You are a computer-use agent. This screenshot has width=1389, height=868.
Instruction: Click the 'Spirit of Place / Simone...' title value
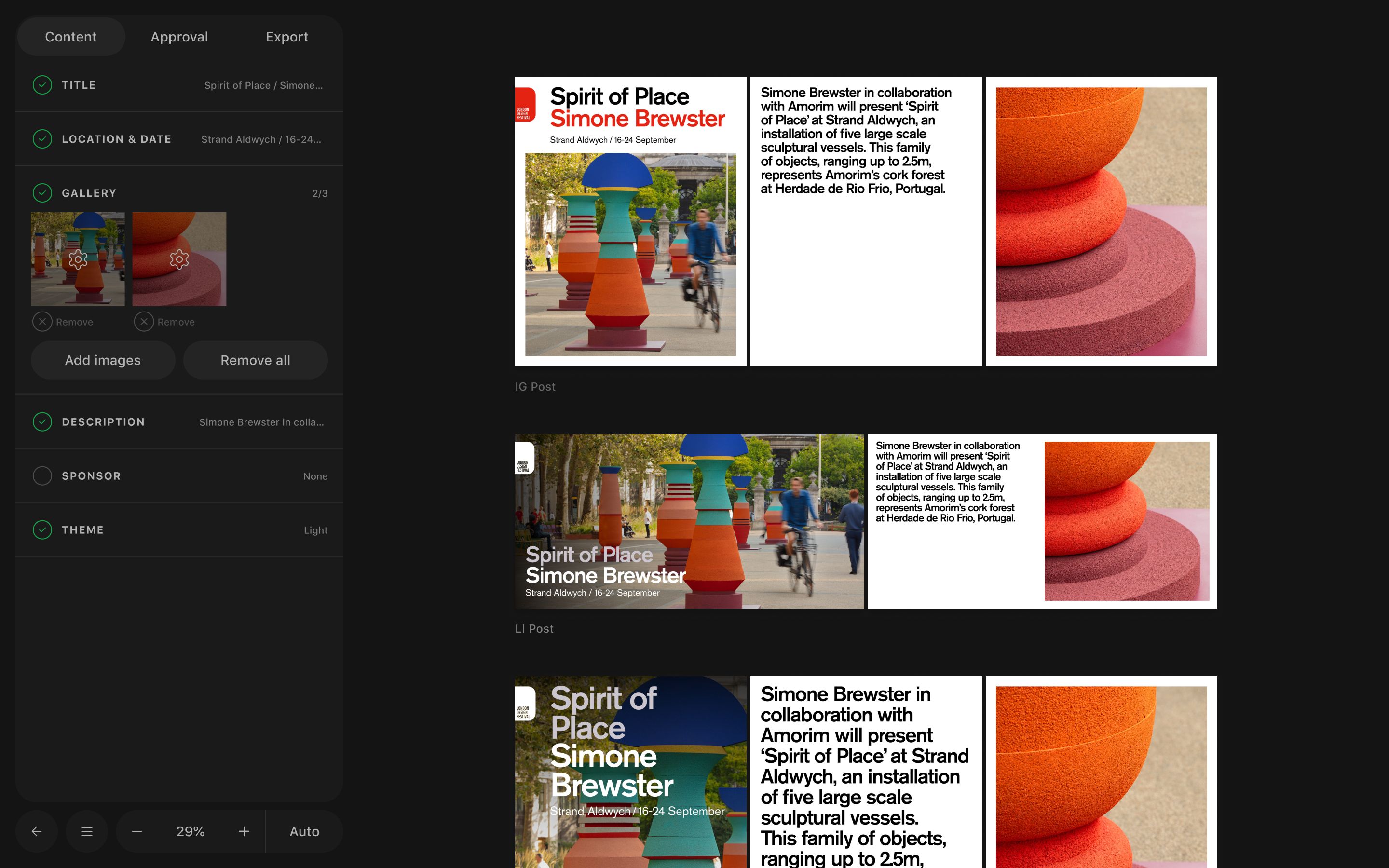point(263,85)
